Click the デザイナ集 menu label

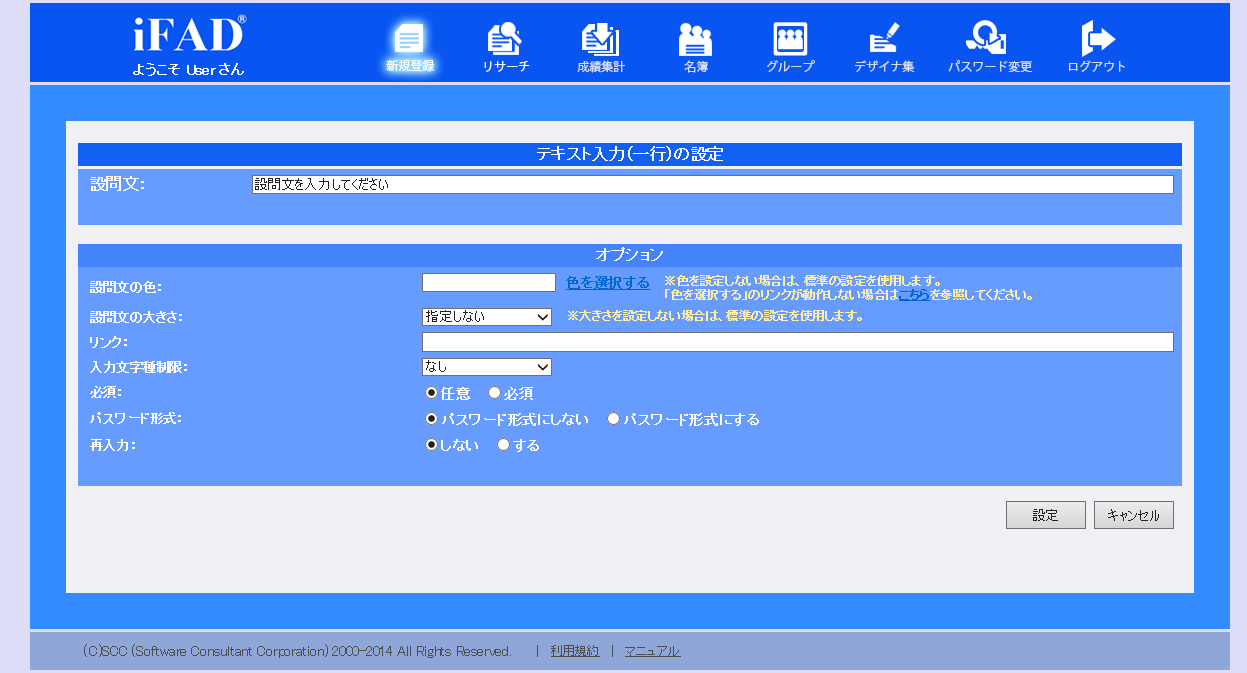(884, 67)
